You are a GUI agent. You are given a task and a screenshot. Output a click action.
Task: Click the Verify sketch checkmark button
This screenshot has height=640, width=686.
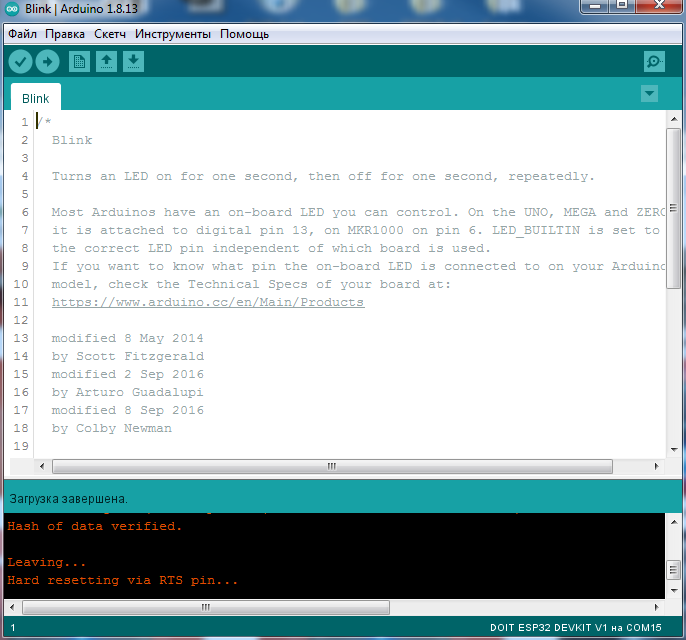(x=20, y=62)
